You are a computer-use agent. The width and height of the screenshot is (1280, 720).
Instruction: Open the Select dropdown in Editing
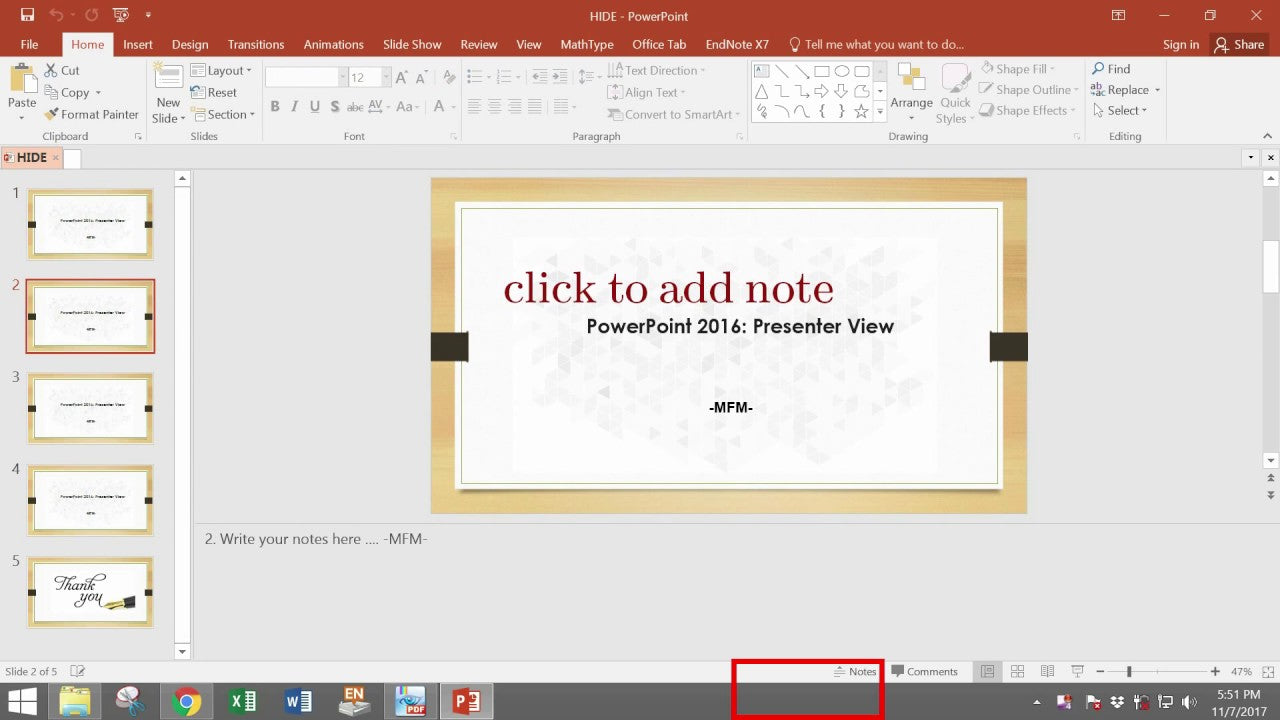pos(1120,111)
